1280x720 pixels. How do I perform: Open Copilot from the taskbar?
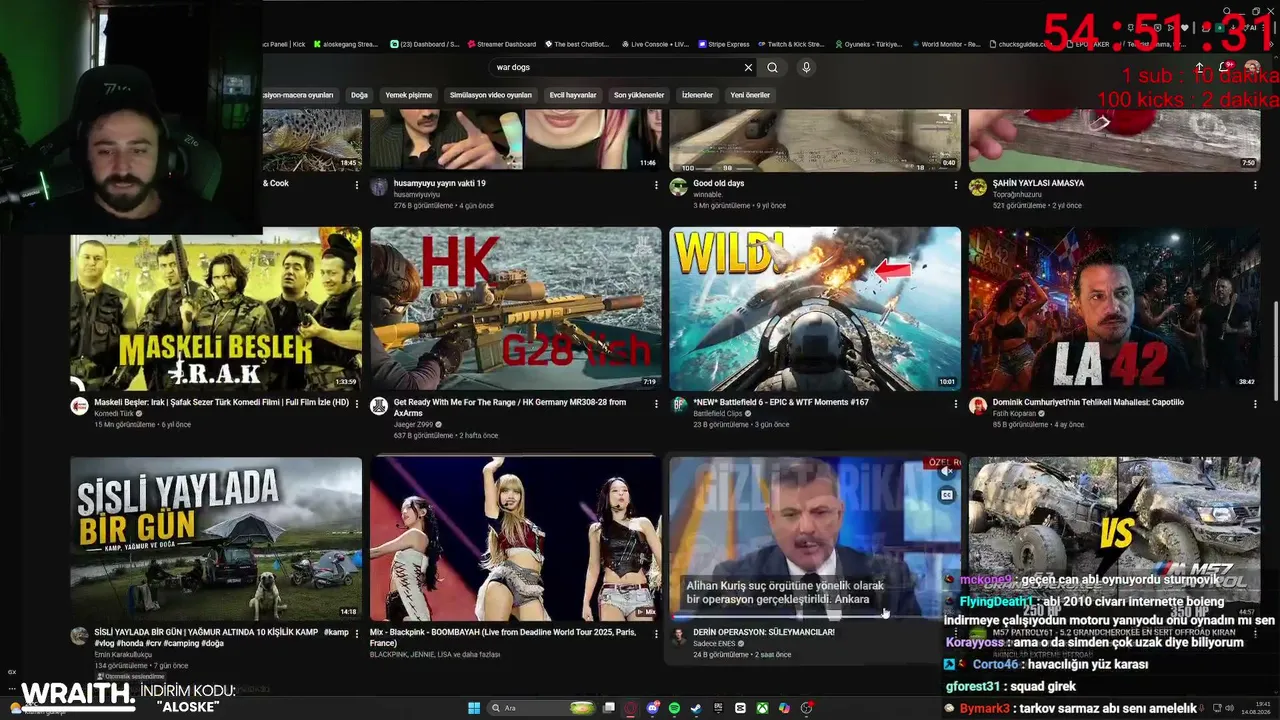point(784,708)
